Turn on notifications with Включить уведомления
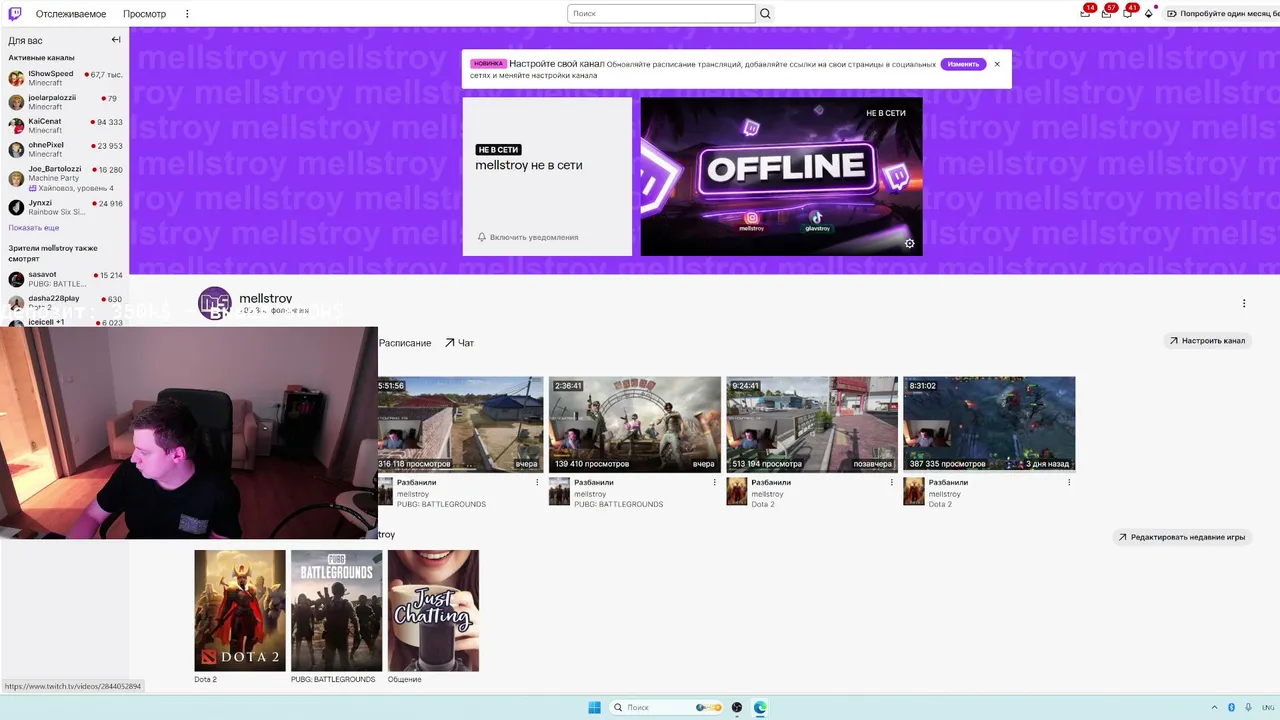The height and width of the screenshot is (720, 1280). pos(528,237)
